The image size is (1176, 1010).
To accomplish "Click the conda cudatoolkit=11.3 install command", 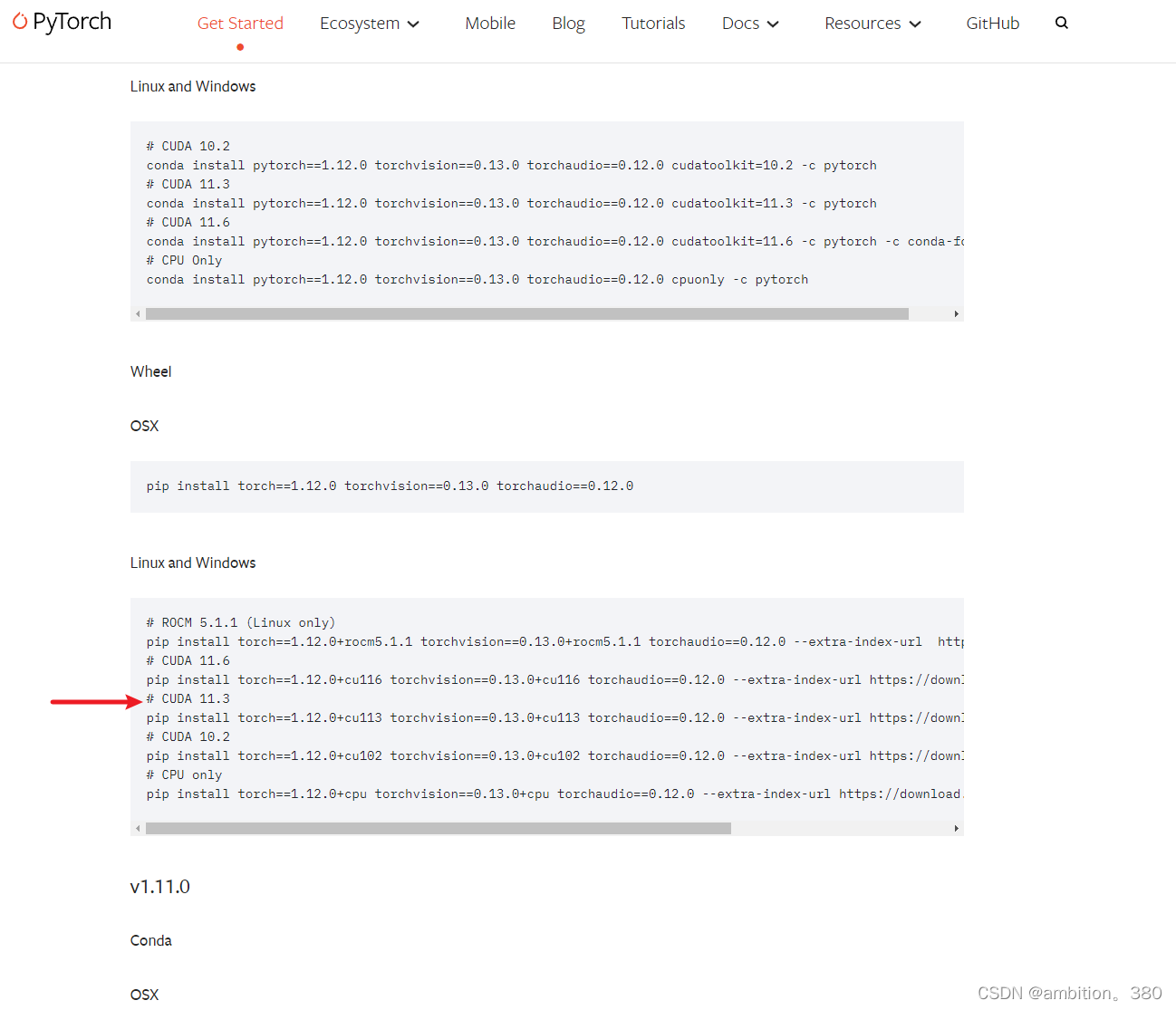I will click(512, 203).
